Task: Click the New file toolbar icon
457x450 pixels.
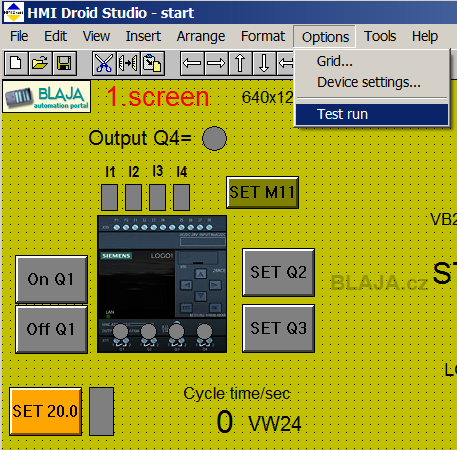Action: coord(16,63)
